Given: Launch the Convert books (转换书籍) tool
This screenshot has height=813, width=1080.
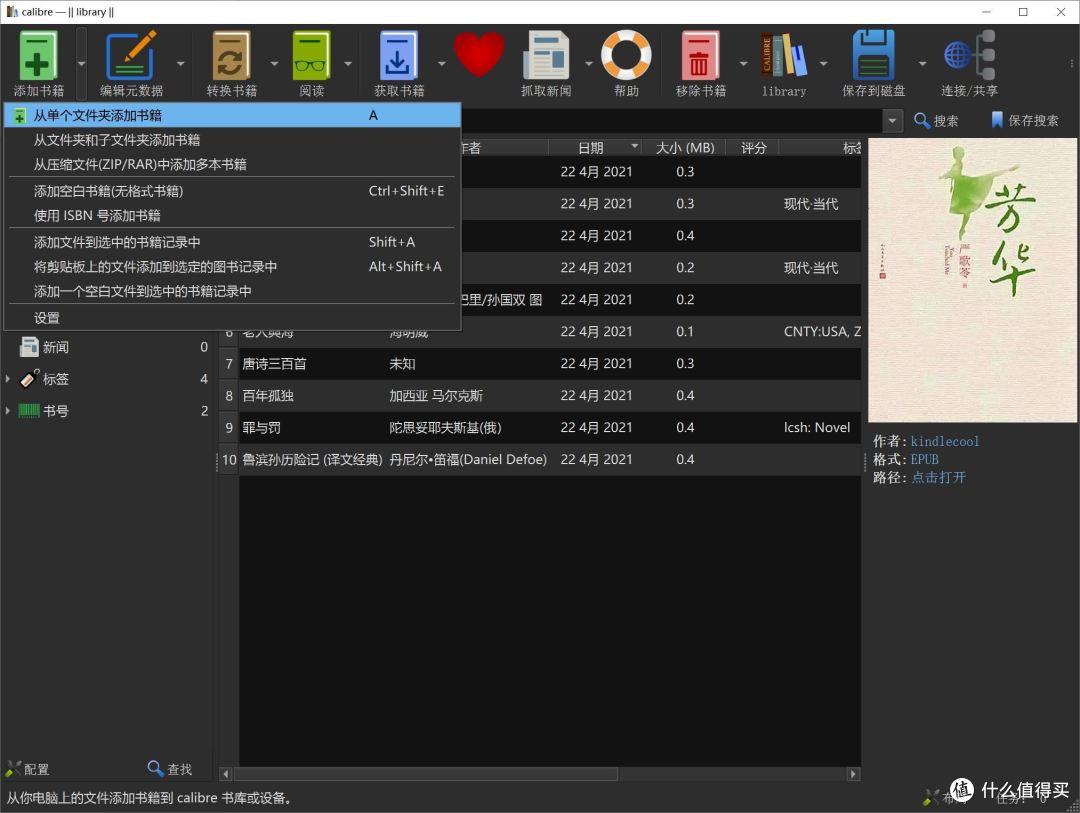Looking at the screenshot, I should coord(231,56).
